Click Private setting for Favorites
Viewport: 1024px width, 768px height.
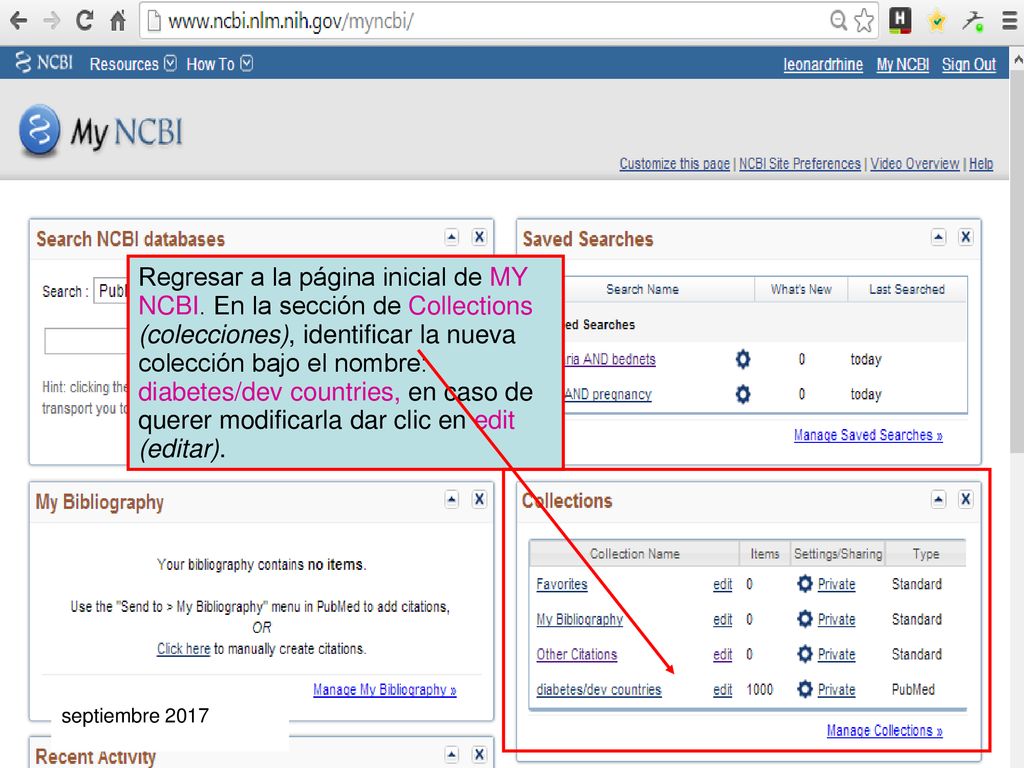click(x=837, y=584)
